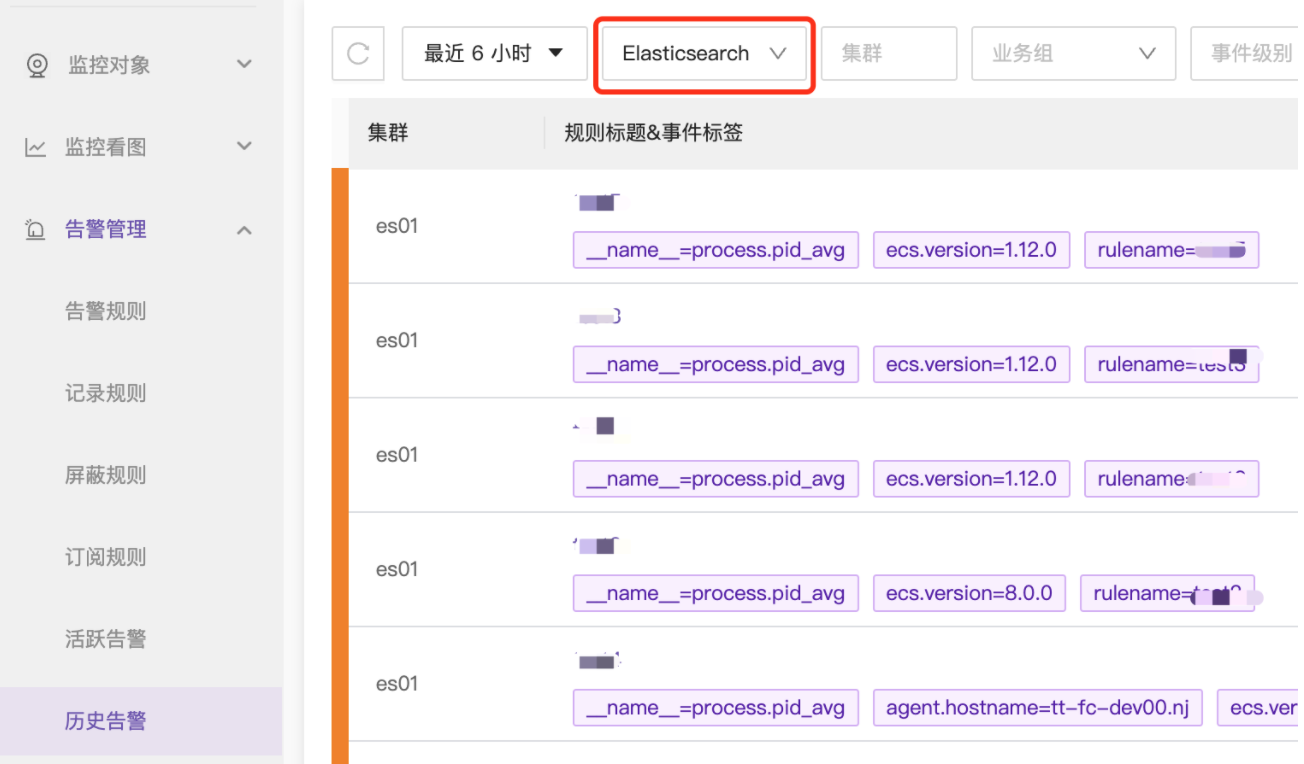This screenshot has height=764, width=1304.
Task: Open the 事件级别 dropdown
Action: (x=1247, y=54)
